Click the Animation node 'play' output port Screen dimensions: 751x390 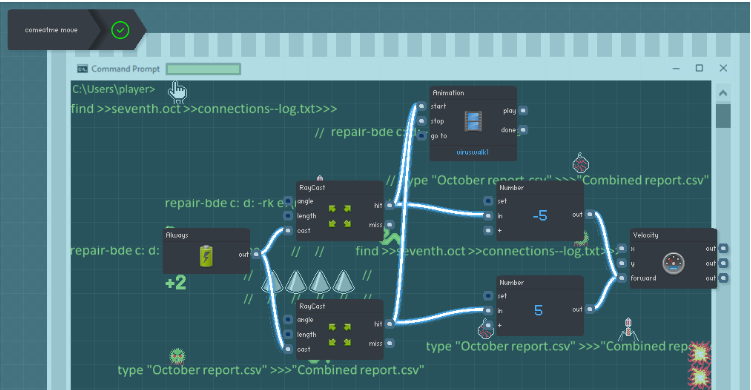click(x=523, y=110)
